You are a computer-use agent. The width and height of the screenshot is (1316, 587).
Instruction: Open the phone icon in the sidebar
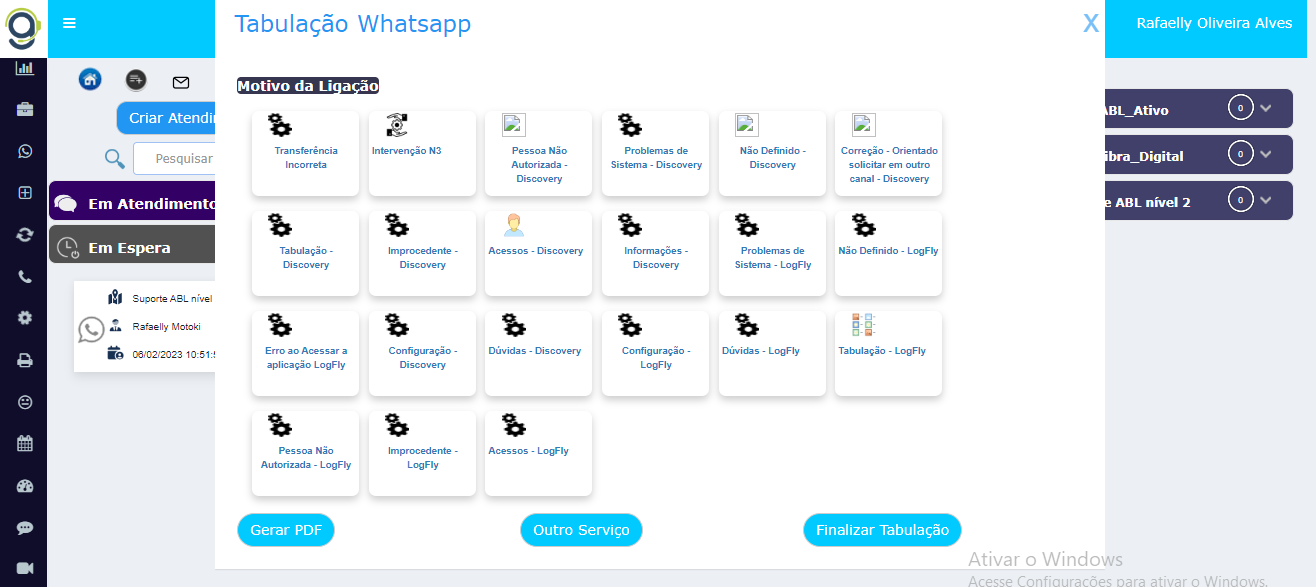tap(24, 277)
